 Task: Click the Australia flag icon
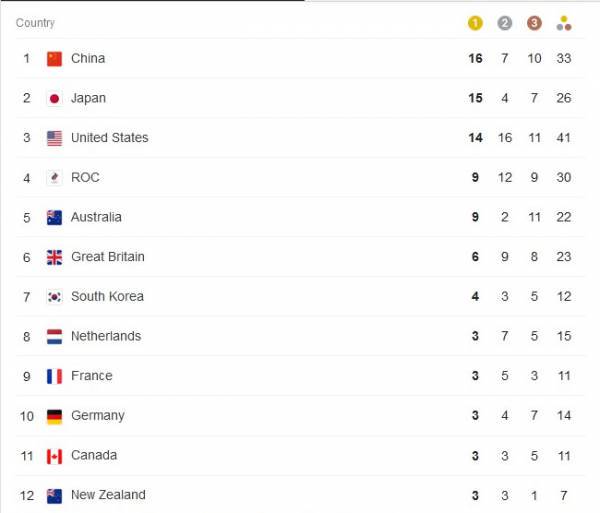click(x=54, y=217)
